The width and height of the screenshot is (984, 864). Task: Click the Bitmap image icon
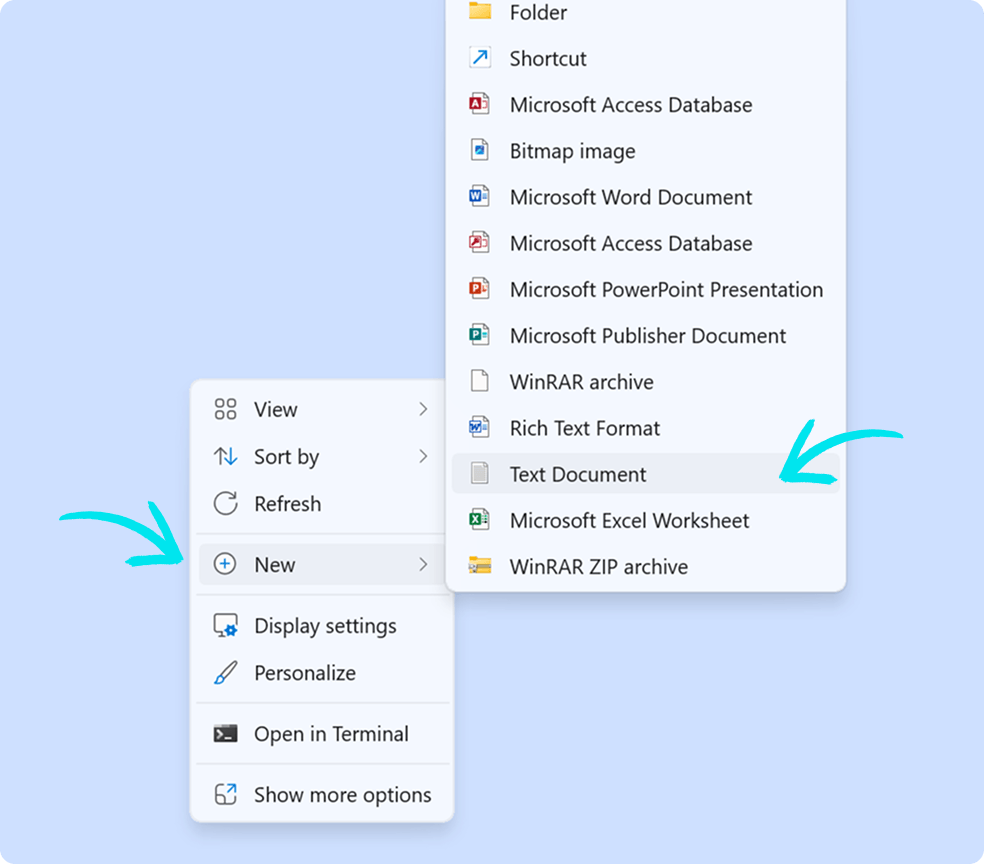click(479, 150)
